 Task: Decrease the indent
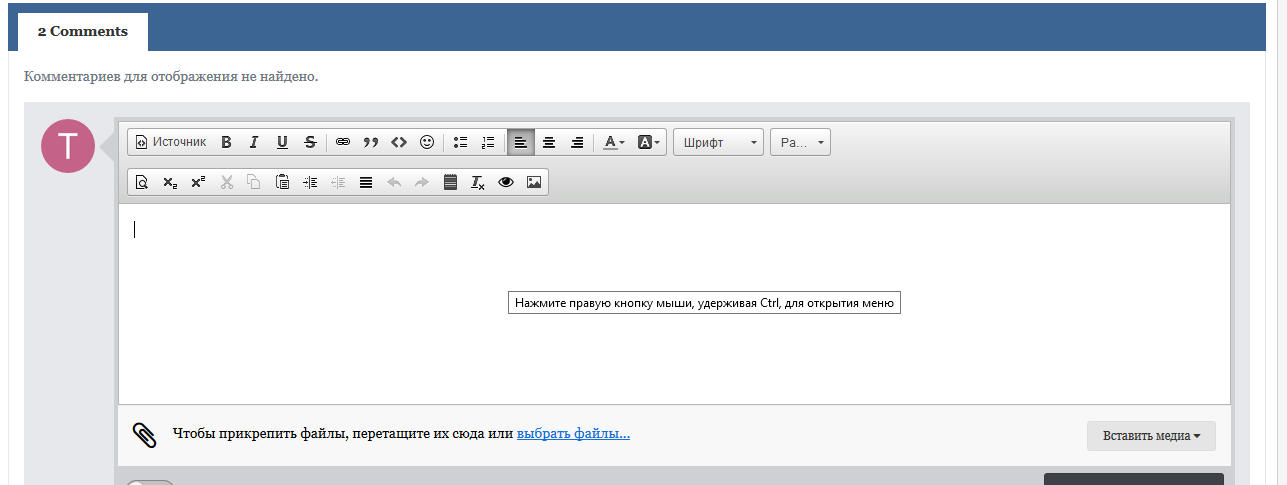[x=338, y=182]
